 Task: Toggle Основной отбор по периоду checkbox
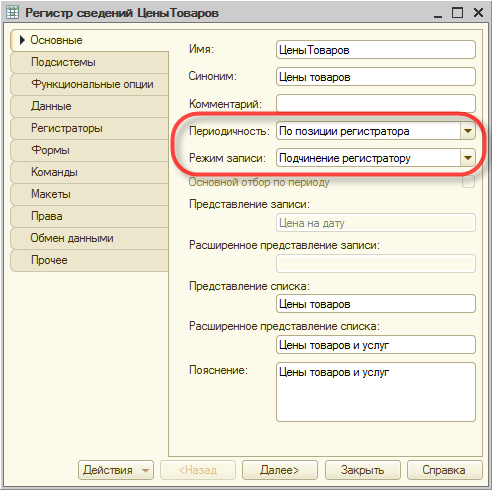(468, 182)
